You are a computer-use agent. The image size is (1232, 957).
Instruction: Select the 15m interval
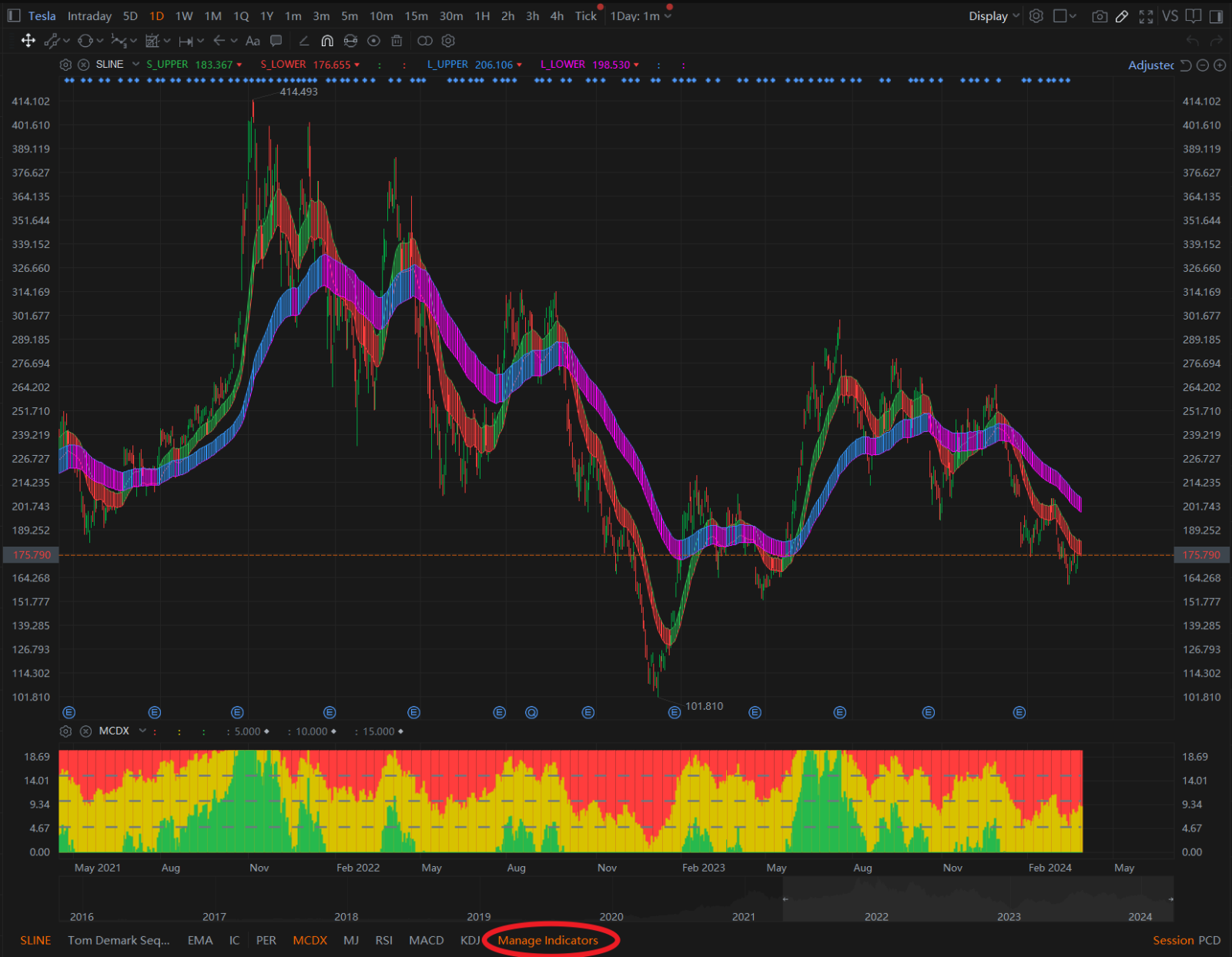[x=417, y=15]
